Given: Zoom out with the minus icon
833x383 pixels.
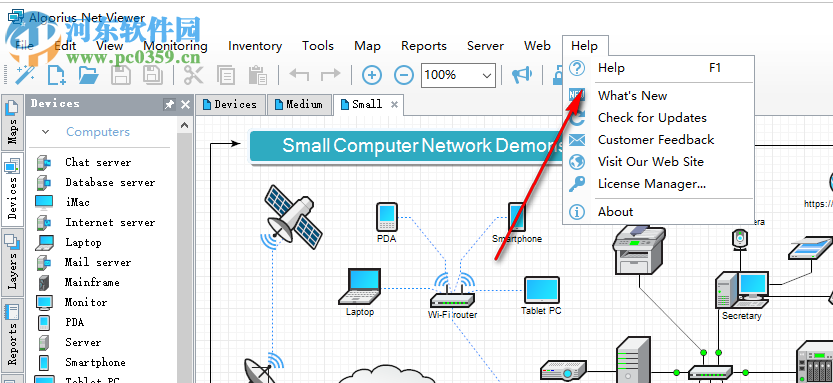Looking at the screenshot, I should click(404, 75).
